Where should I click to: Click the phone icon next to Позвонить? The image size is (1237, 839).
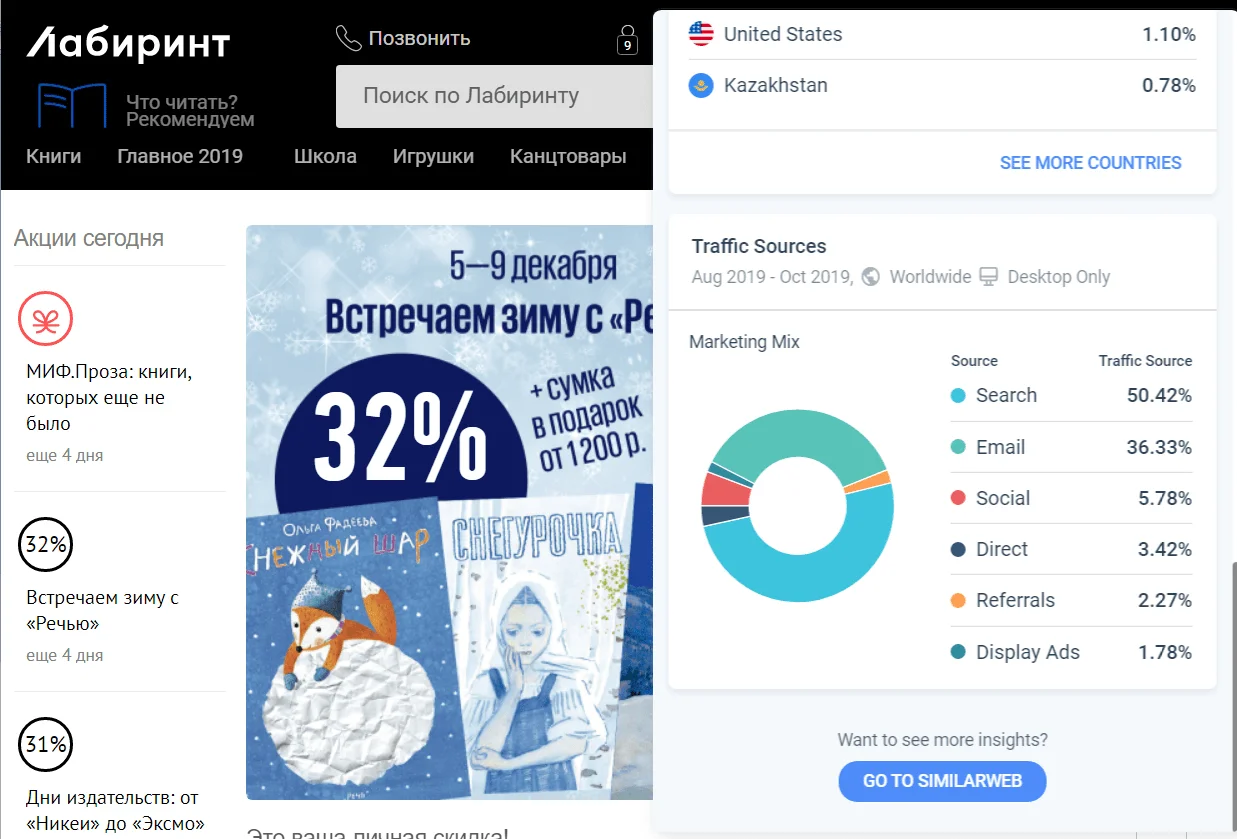point(348,39)
